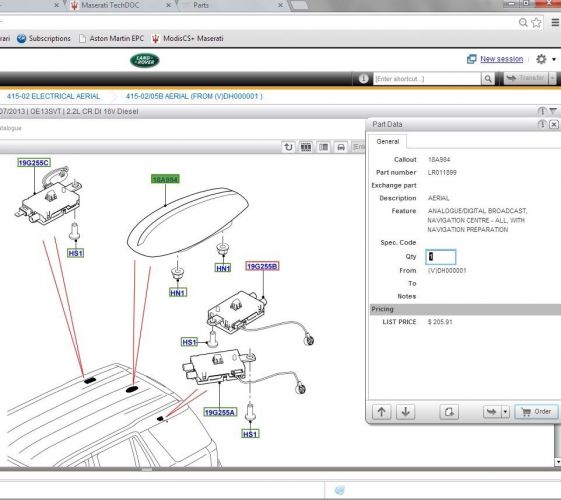Close the Maserati TechDOC tab

coord(169,5)
